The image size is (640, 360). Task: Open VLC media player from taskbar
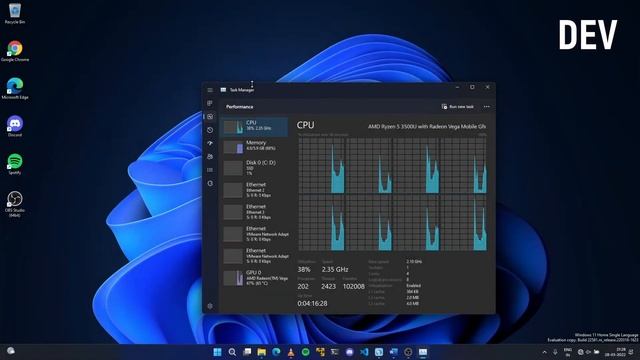(x=291, y=352)
